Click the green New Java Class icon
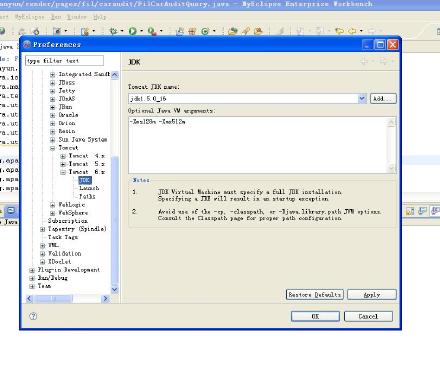 pos(205,31)
